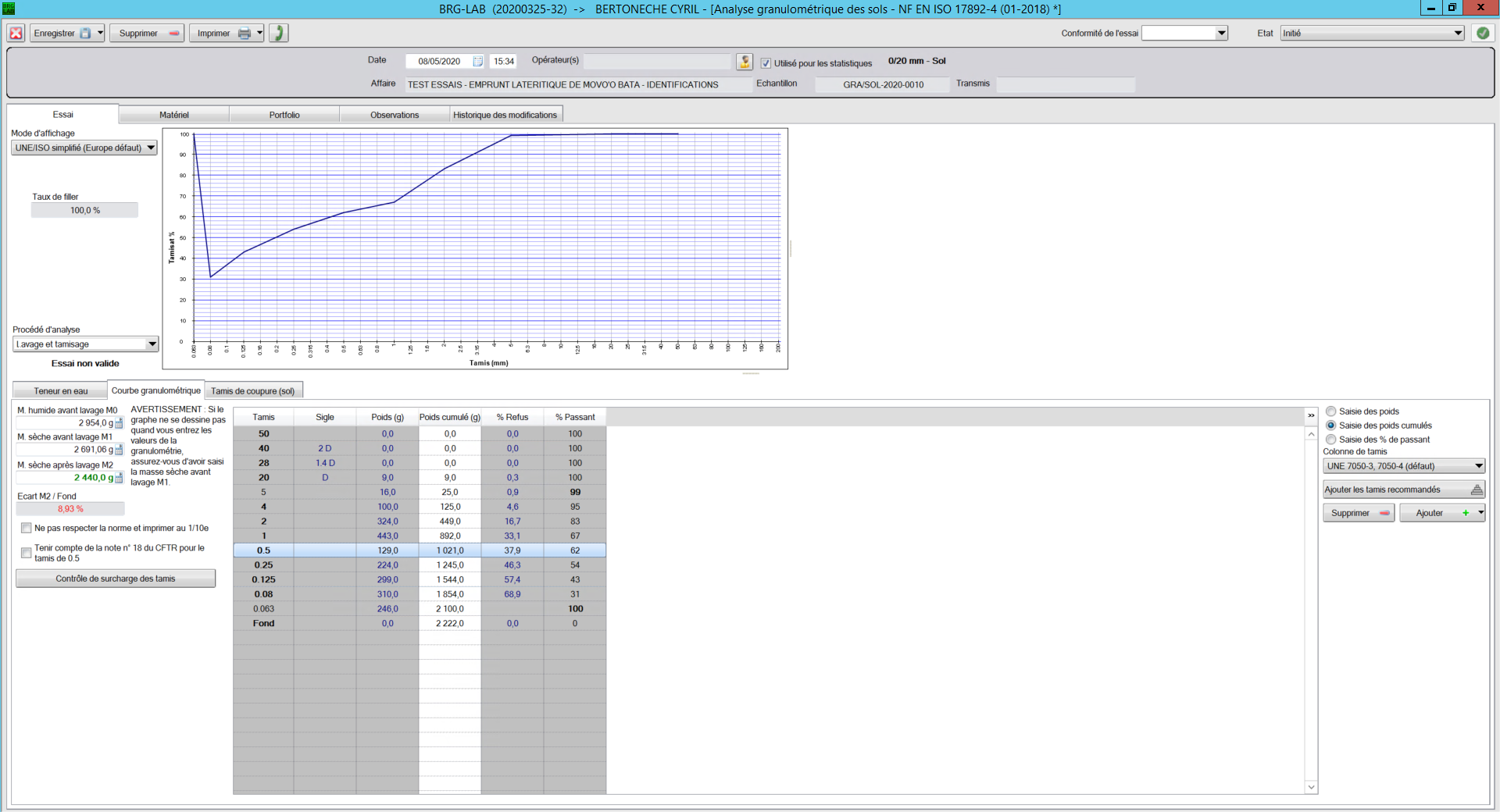Screen dimensions: 1500x812
Task: Toggle 'Utilisé pour les statistiques' checkbox
Action: tap(766, 63)
